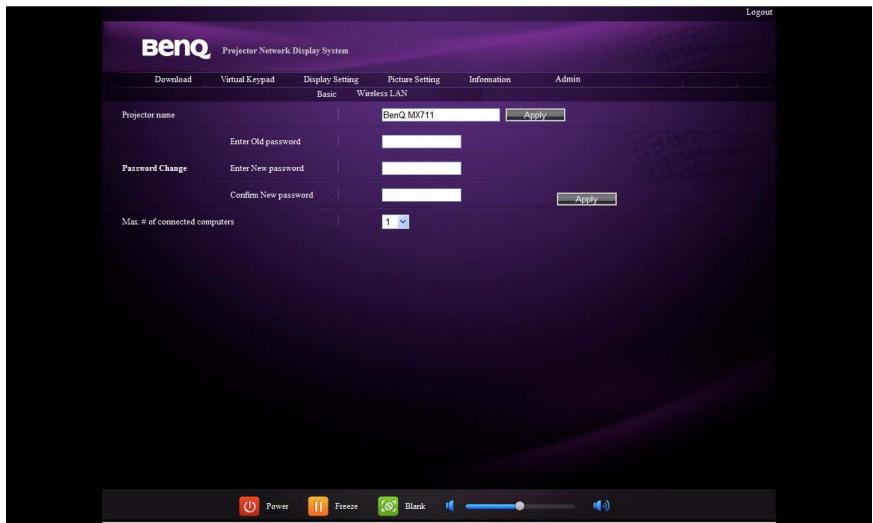873x523 pixels.
Task: Click the Blank label text
Action: [415, 506]
